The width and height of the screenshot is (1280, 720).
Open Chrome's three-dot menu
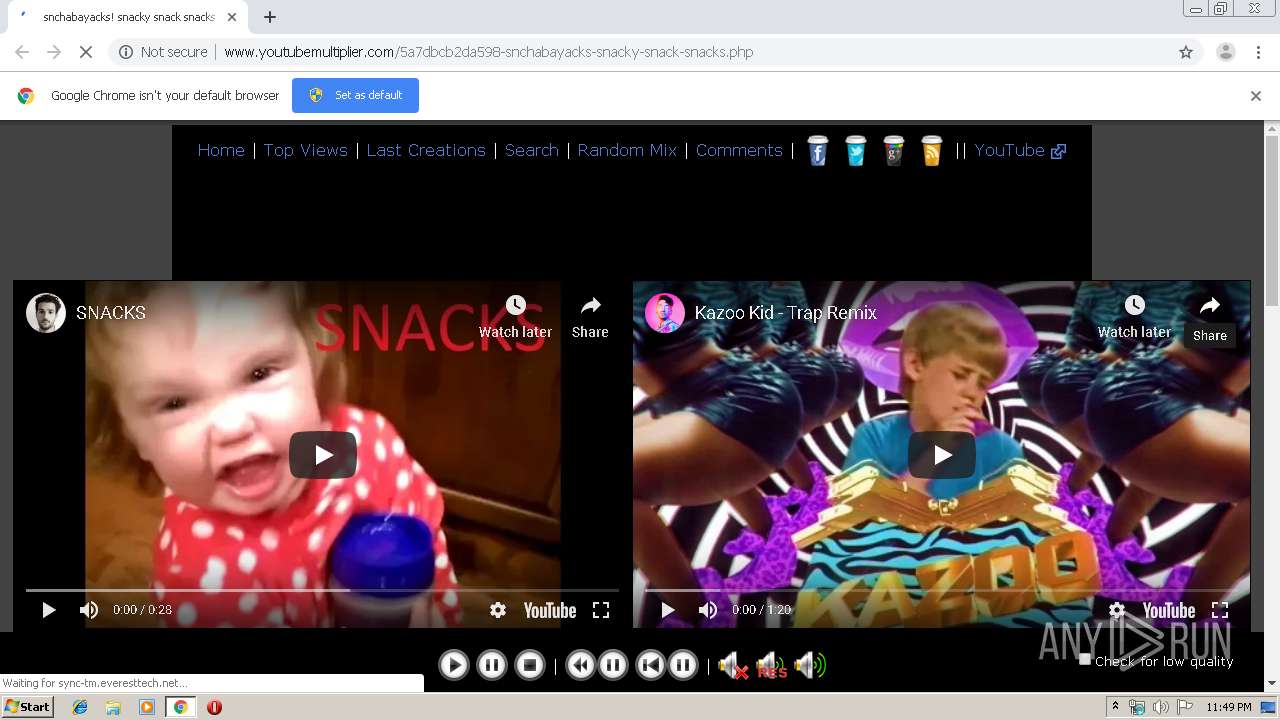pyautogui.click(x=1258, y=52)
